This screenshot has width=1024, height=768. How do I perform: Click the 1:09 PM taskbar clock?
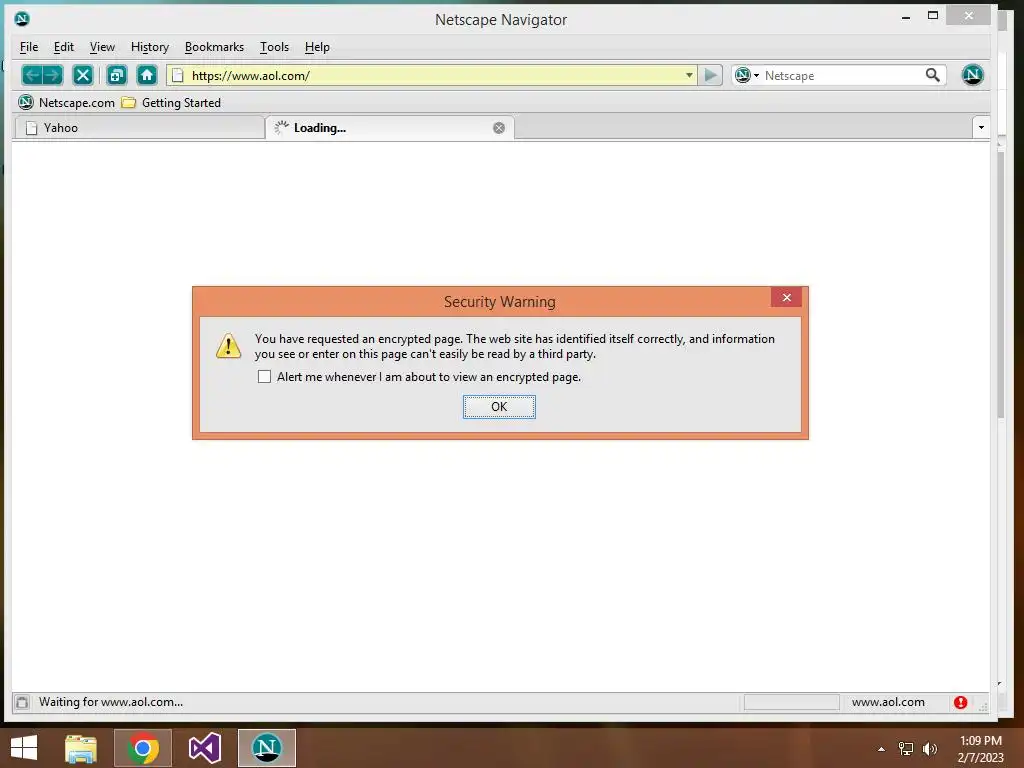(980, 741)
